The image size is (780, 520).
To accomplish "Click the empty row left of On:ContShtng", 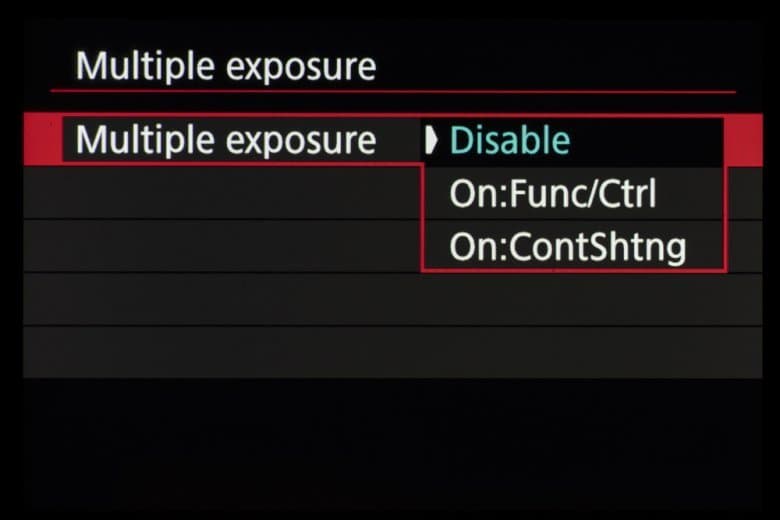I will pyautogui.click(x=220, y=246).
